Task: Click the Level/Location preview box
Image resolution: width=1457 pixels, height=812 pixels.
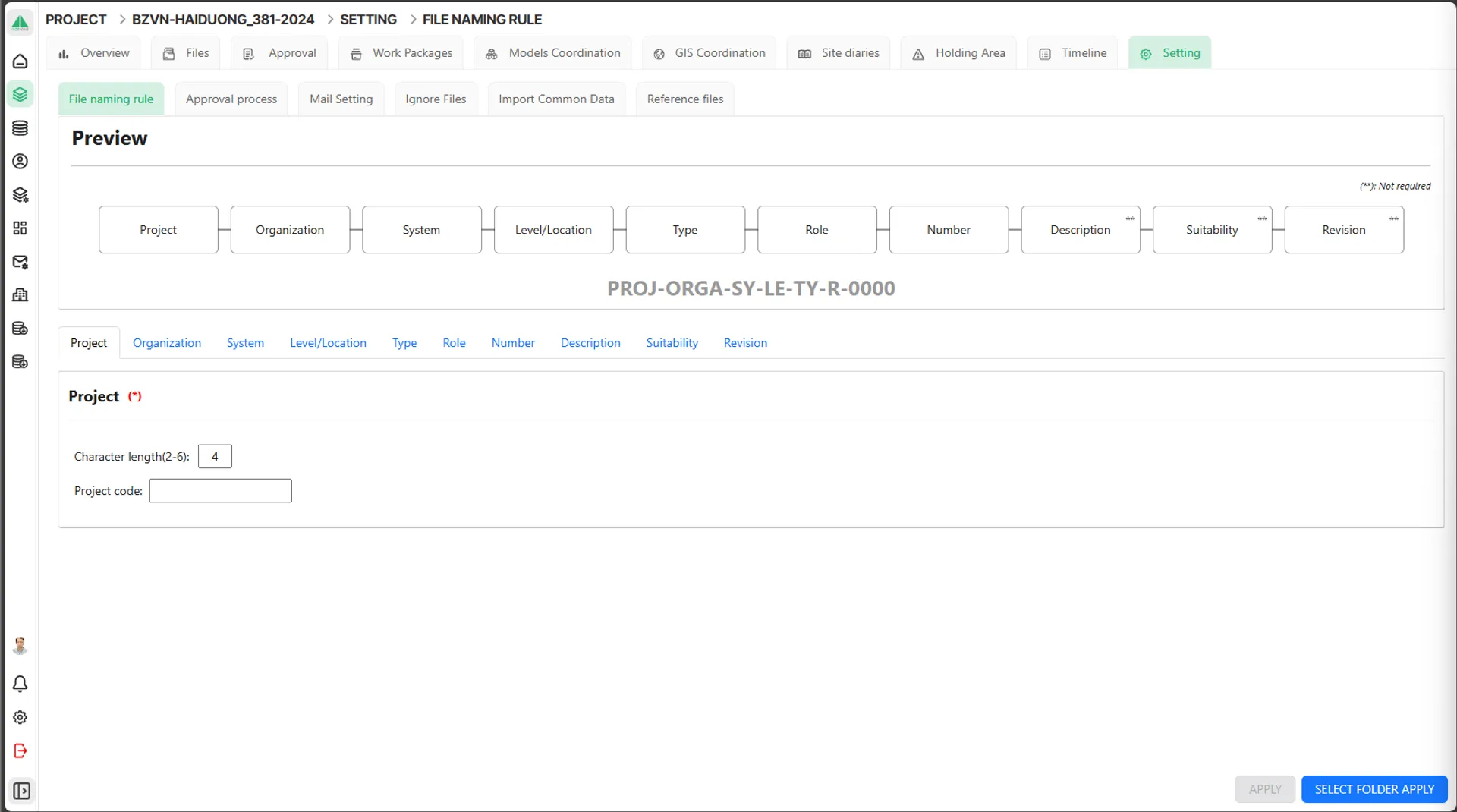Action: [553, 229]
